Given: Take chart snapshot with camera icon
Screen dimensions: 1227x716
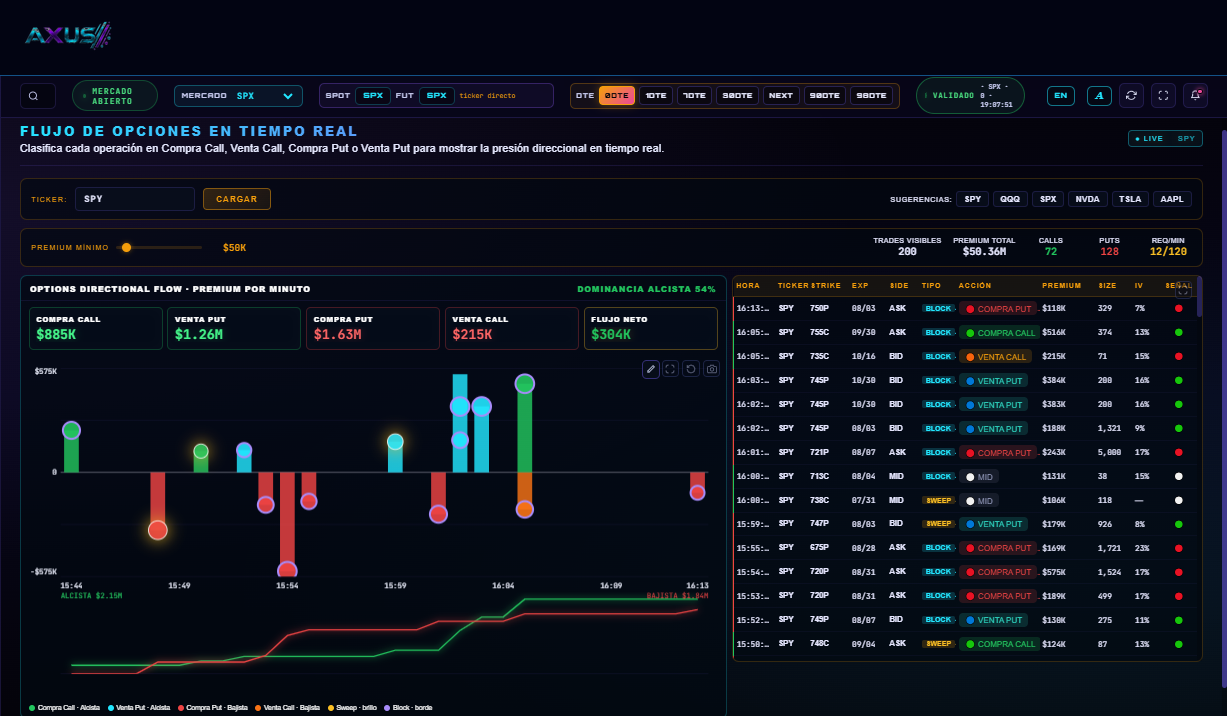Looking at the screenshot, I should [x=712, y=369].
